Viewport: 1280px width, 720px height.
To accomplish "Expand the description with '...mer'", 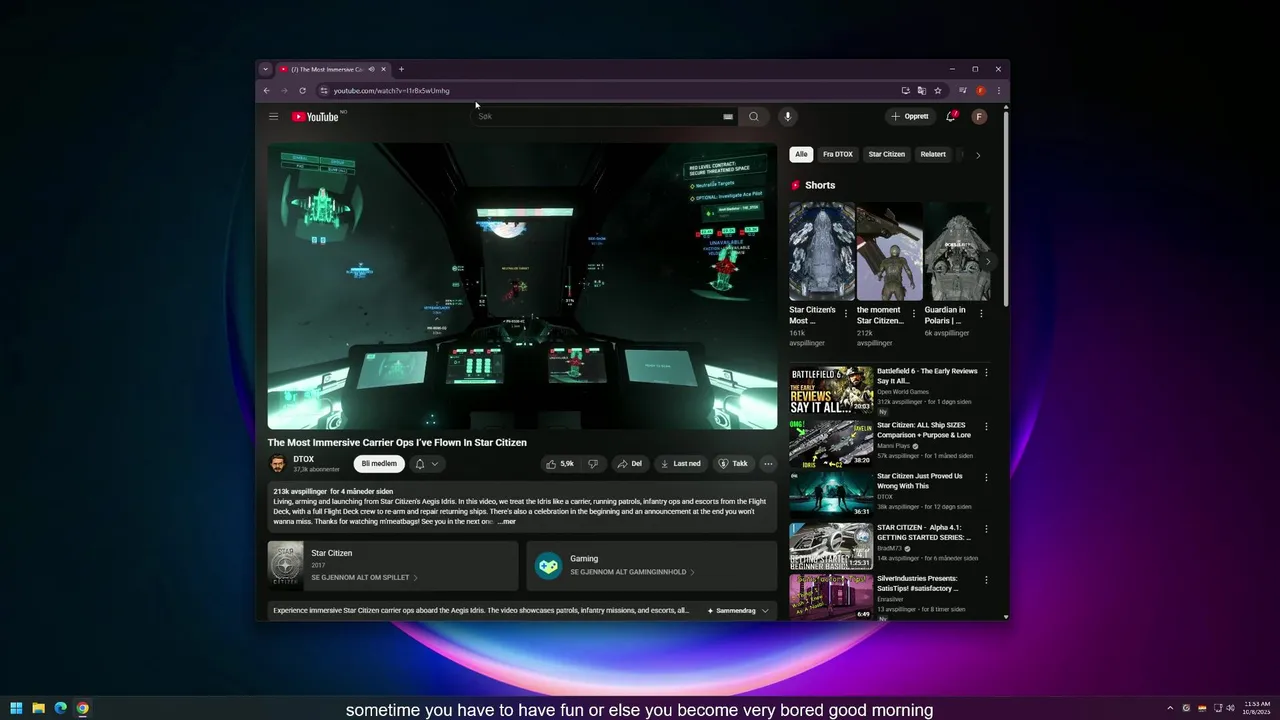I will (x=506, y=522).
